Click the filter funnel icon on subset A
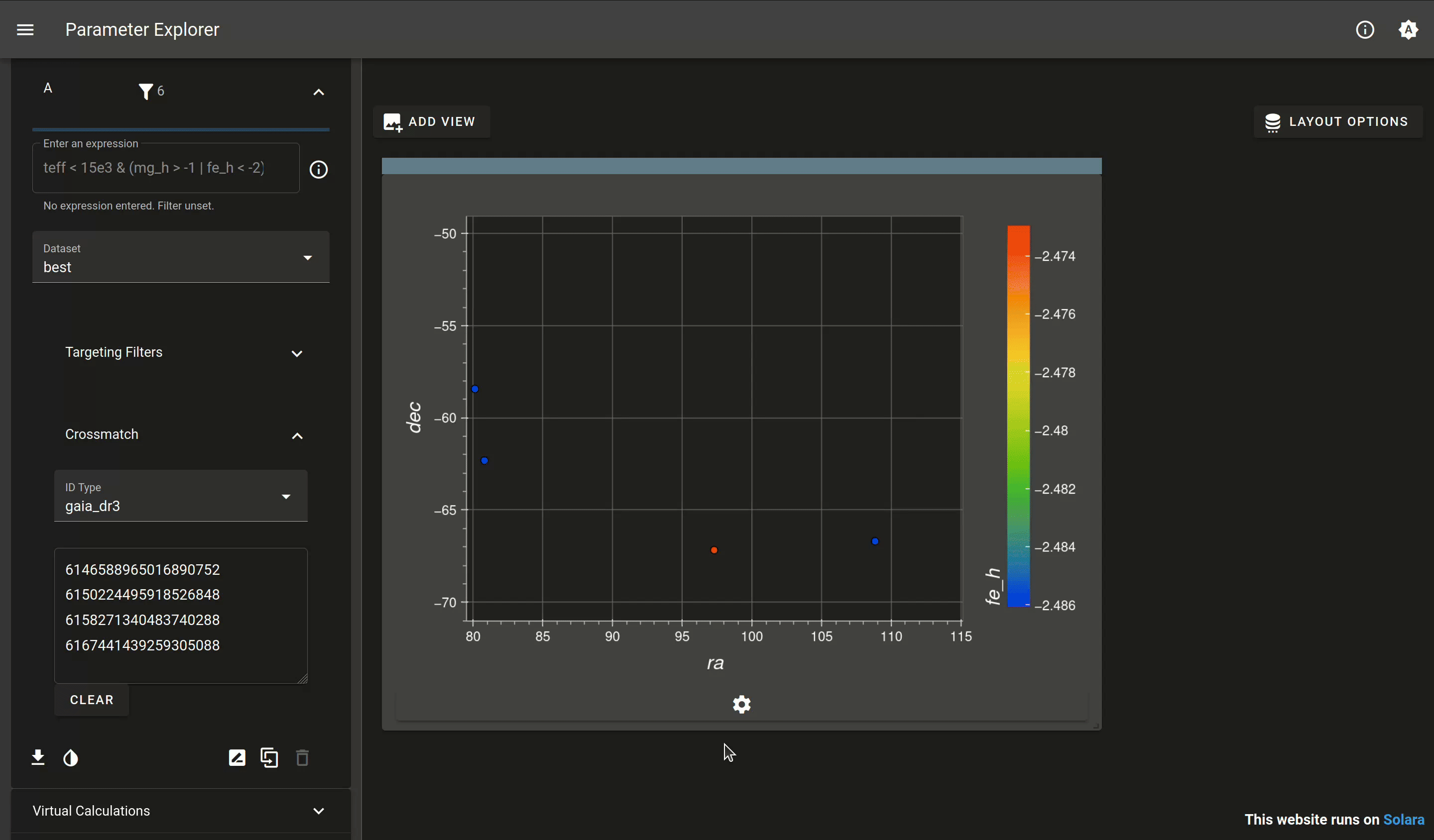1434x840 pixels. [x=146, y=91]
